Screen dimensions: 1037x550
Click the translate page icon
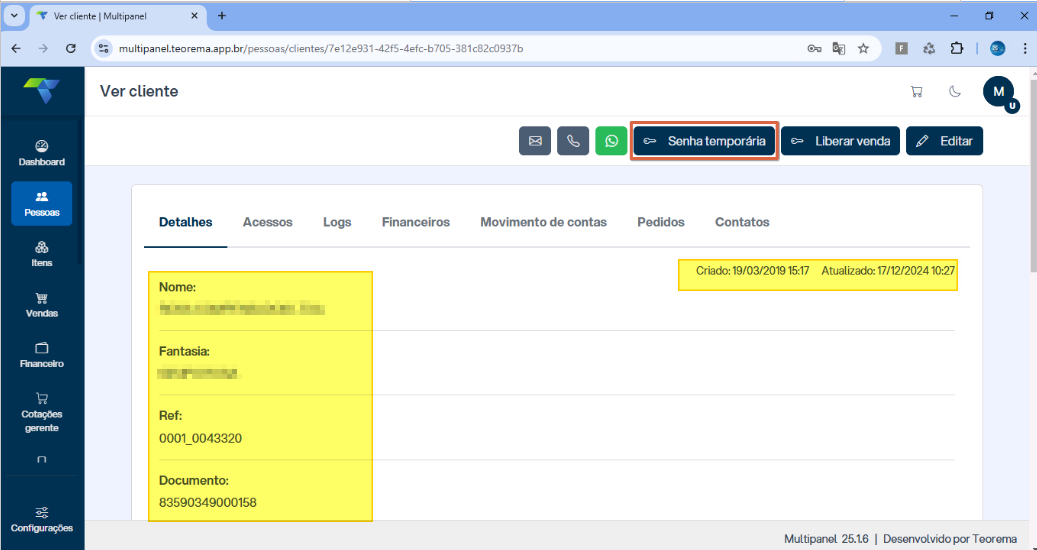pyautogui.click(x=839, y=48)
